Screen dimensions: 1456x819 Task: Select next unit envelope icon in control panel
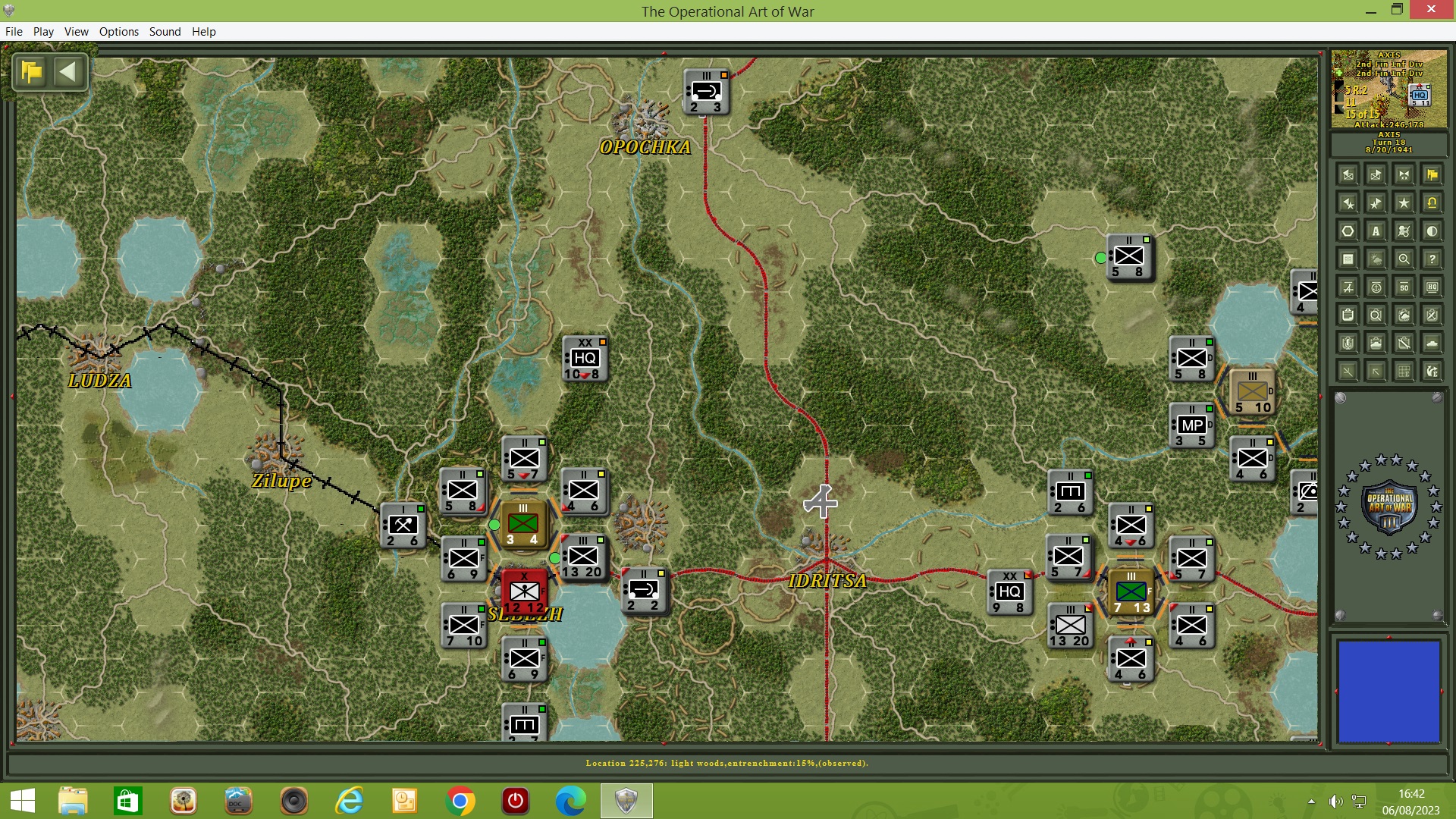click(1376, 175)
